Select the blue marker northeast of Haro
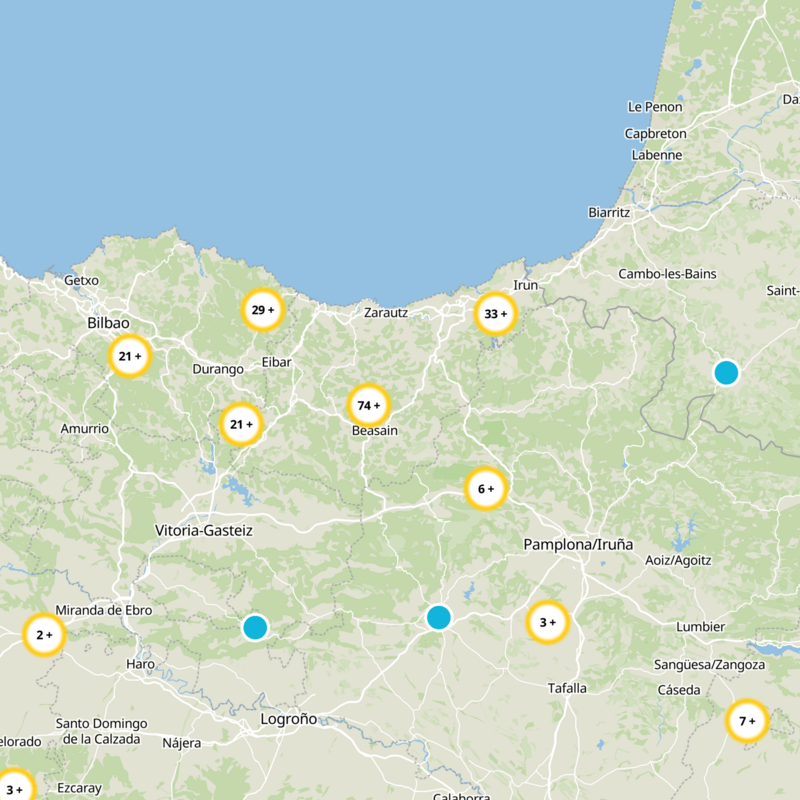 coord(255,627)
